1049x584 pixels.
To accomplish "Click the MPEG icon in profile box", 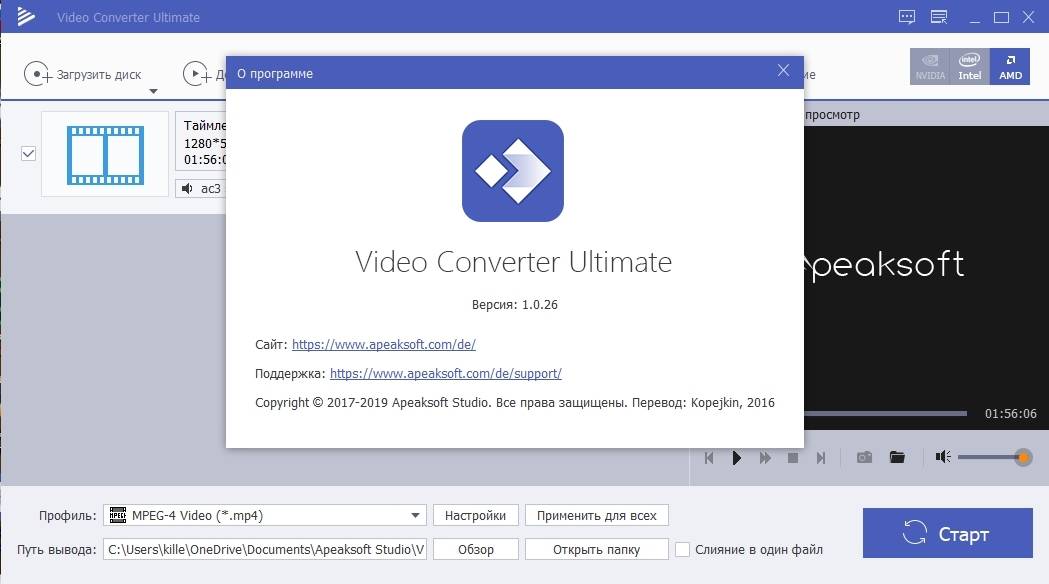I will 118,515.
